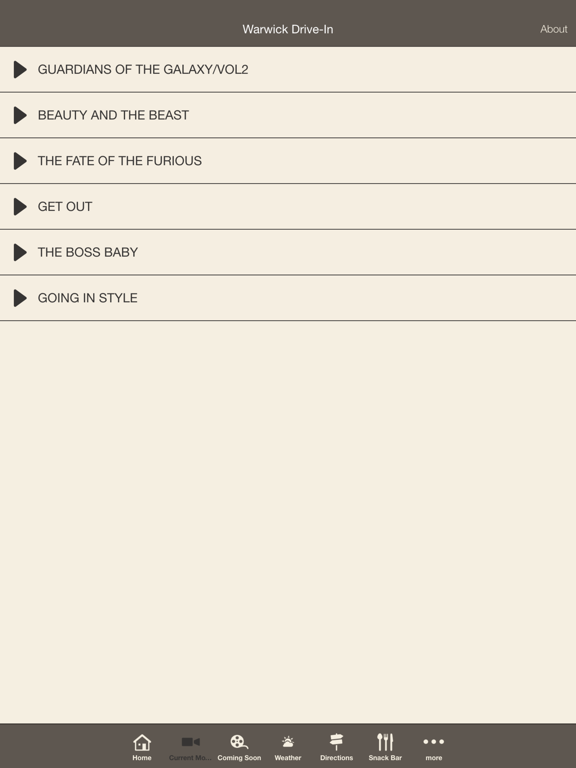Check the Weather sun-cloud icon

[288, 742]
